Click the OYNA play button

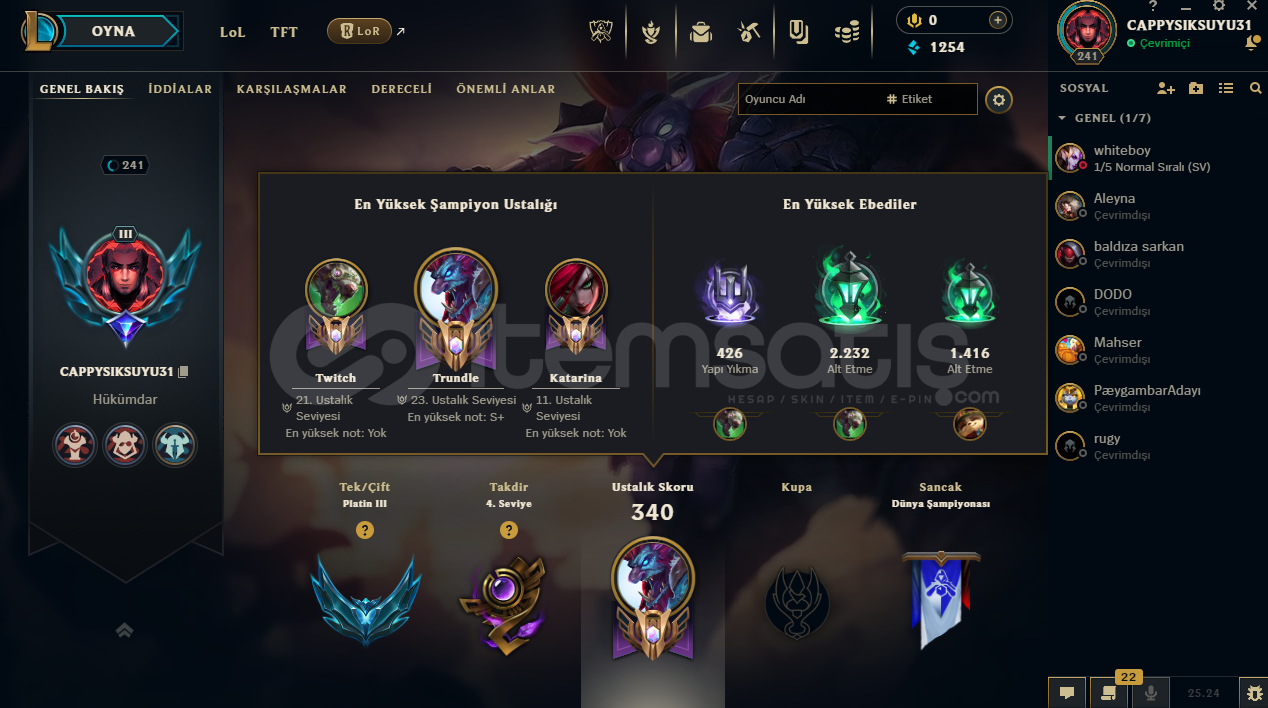114,31
